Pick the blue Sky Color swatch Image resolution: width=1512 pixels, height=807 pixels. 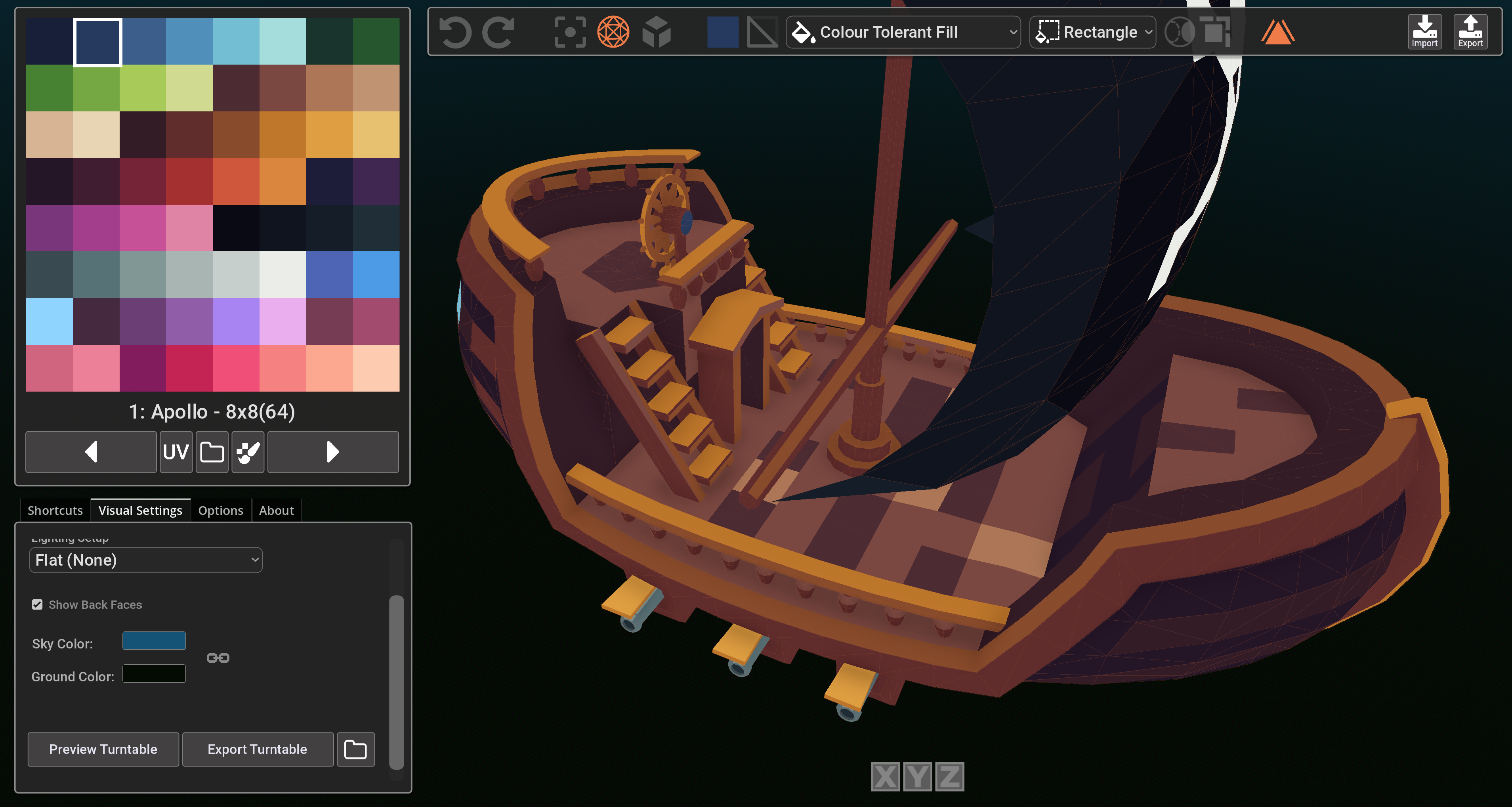point(154,641)
